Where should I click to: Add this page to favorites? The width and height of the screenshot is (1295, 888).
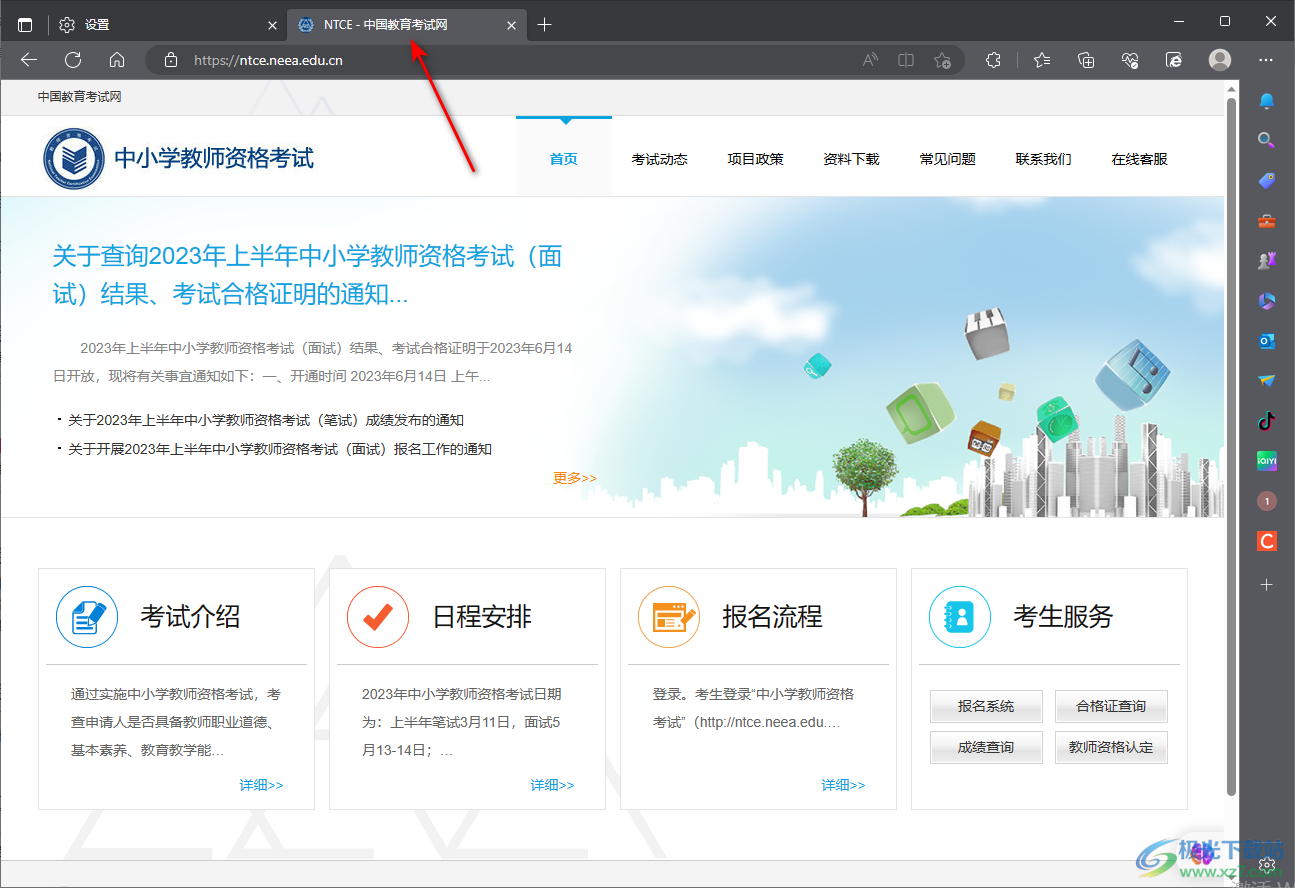coord(942,60)
